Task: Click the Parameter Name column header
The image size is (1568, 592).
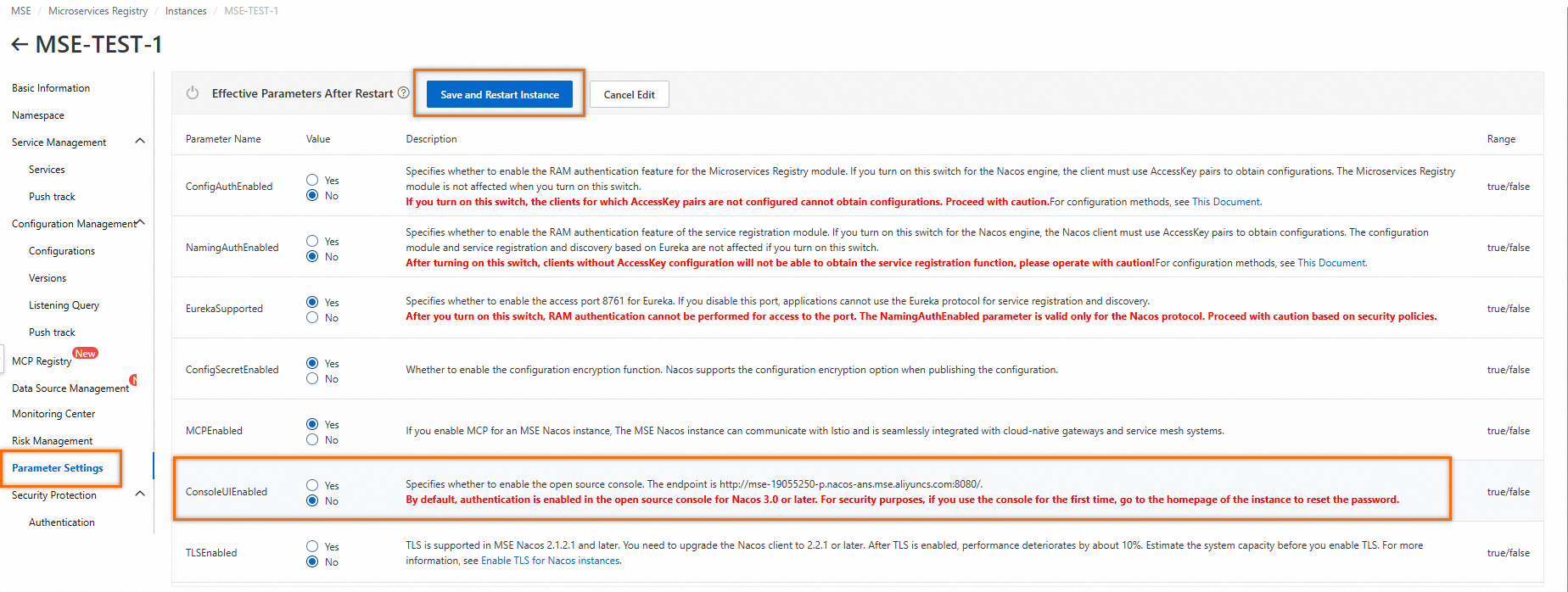Action: tap(223, 139)
